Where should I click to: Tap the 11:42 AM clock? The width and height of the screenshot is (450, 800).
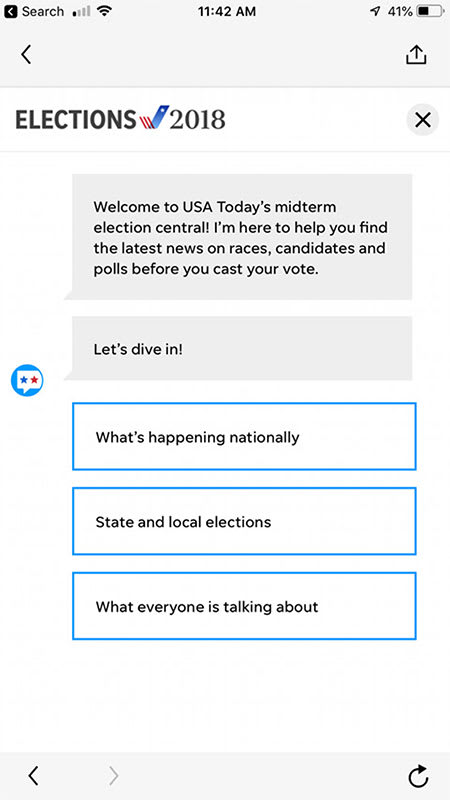click(227, 11)
